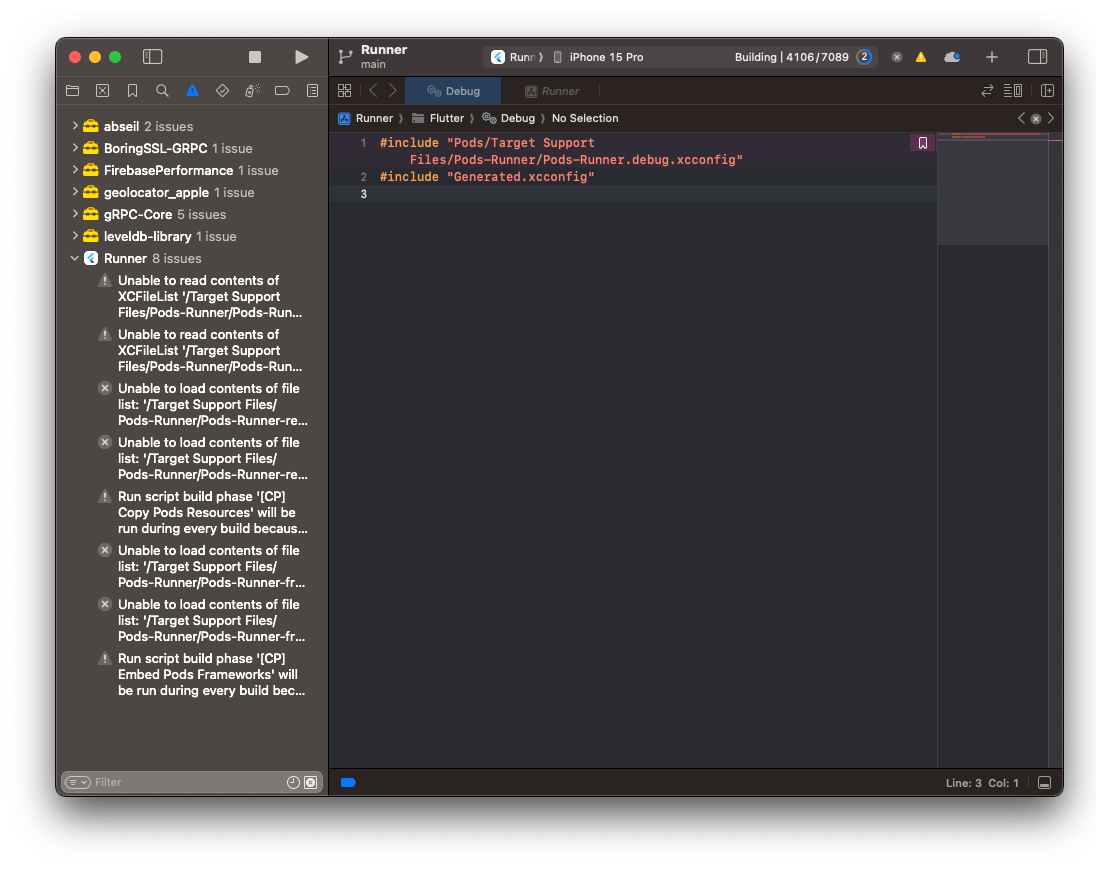The width and height of the screenshot is (1119, 870).
Task: Jump to previous issue in file
Action: click(1021, 118)
